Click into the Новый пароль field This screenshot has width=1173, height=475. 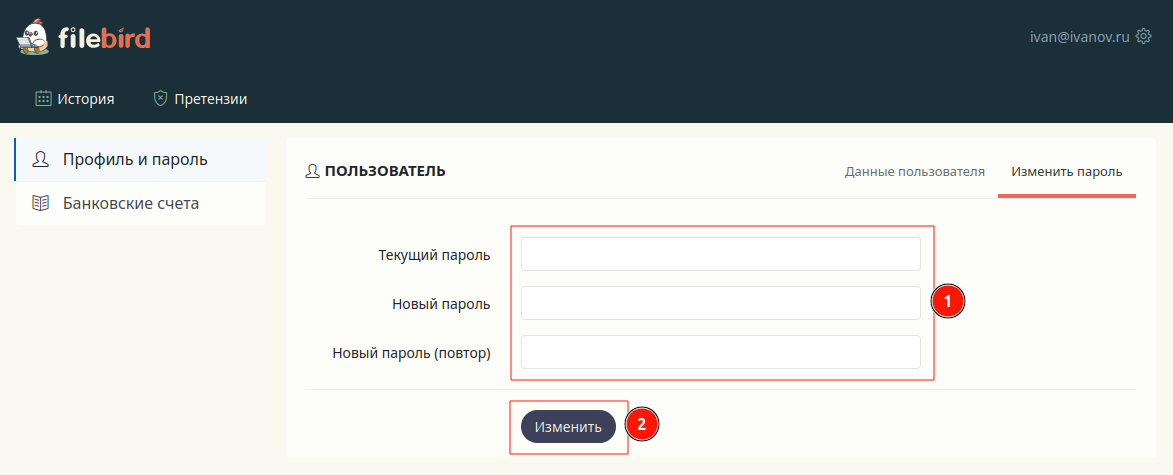(720, 303)
